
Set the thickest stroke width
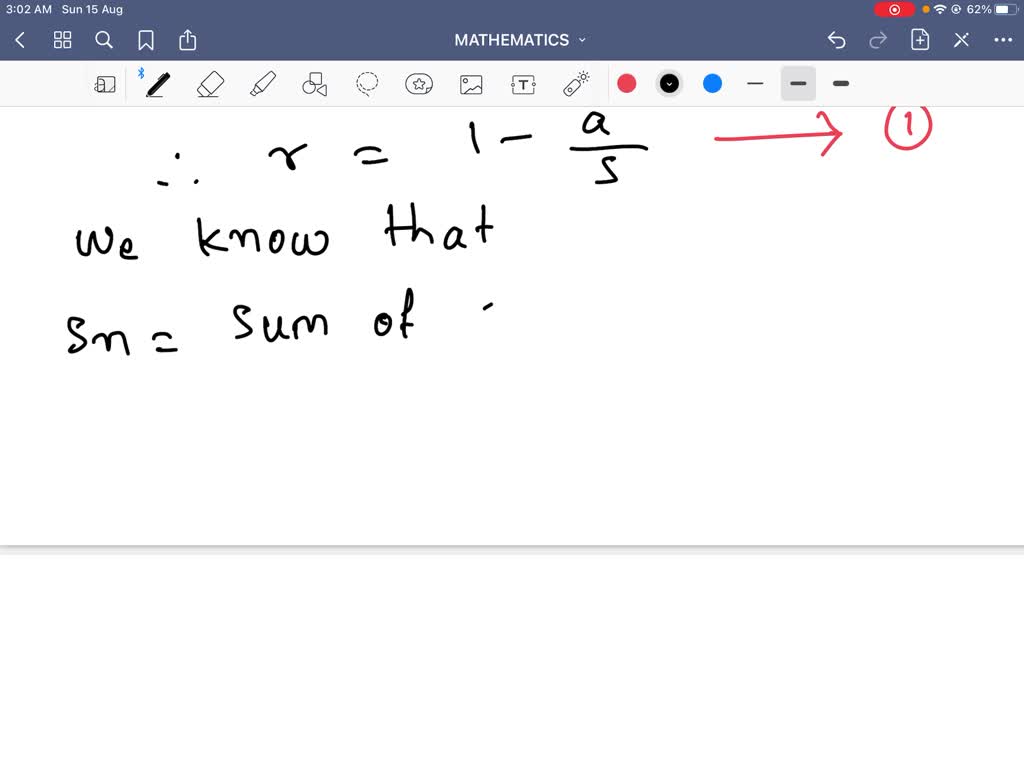[841, 84]
